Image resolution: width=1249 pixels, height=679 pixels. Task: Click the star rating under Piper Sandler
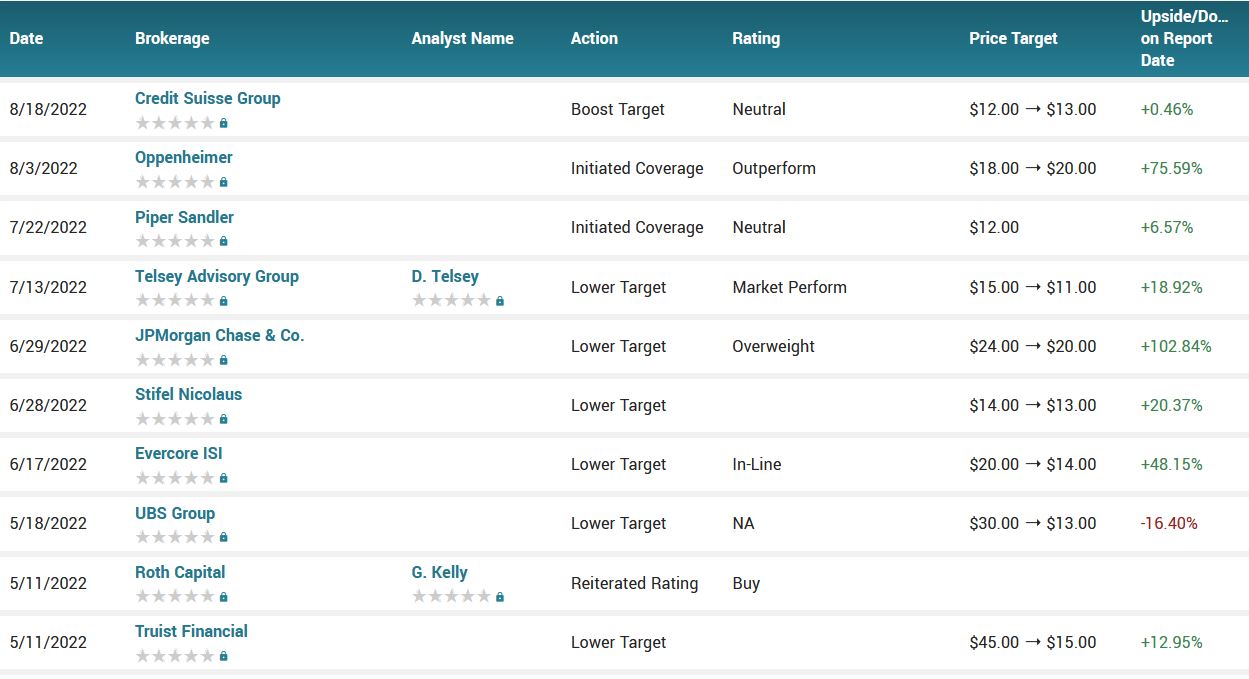pyautogui.click(x=175, y=241)
